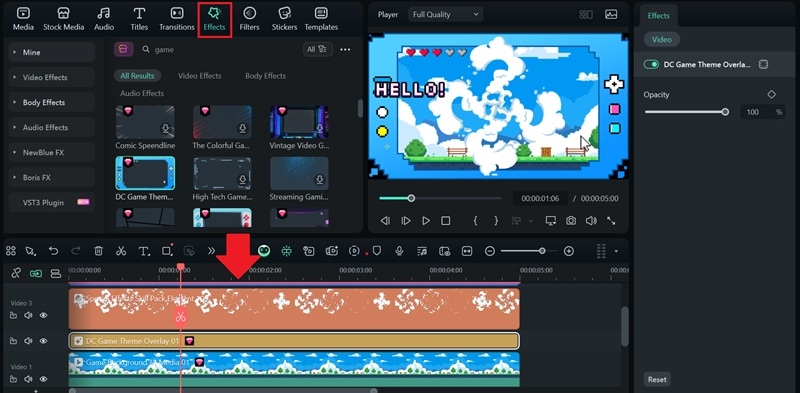Viewport: 800px width, 393px height.
Task: Download the Streaming Gami... effect
Action: (319, 179)
